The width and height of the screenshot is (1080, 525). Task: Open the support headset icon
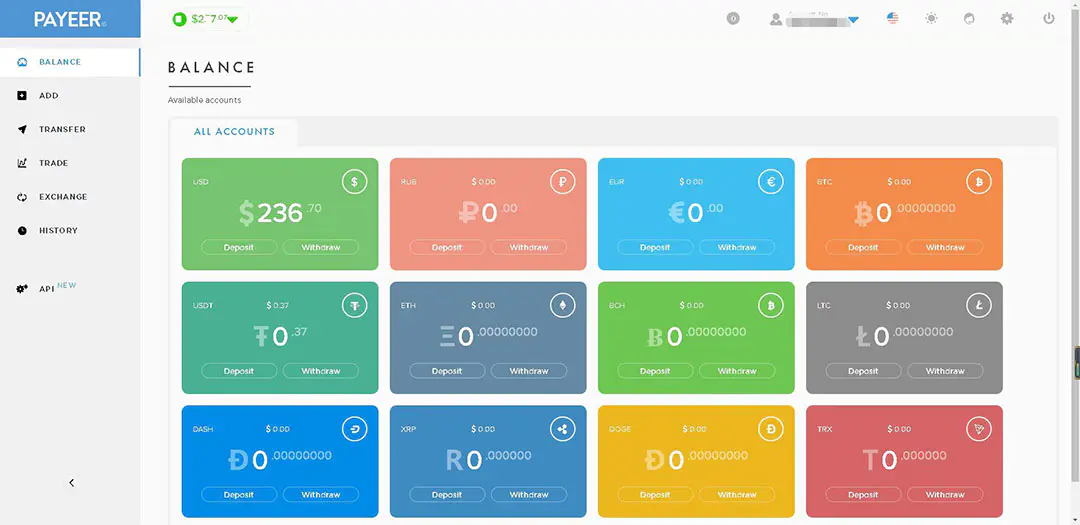click(x=969, y=18)
